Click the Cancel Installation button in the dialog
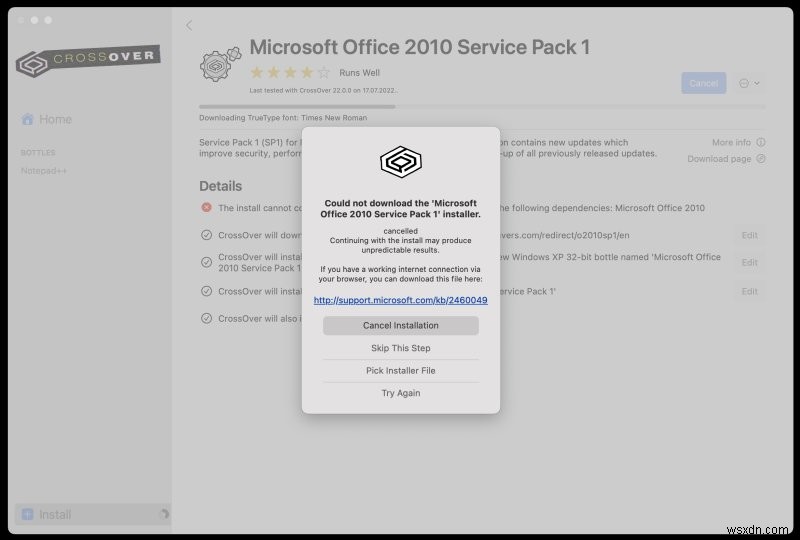Screen dimensions: 800x540 [x=401, y=326]
